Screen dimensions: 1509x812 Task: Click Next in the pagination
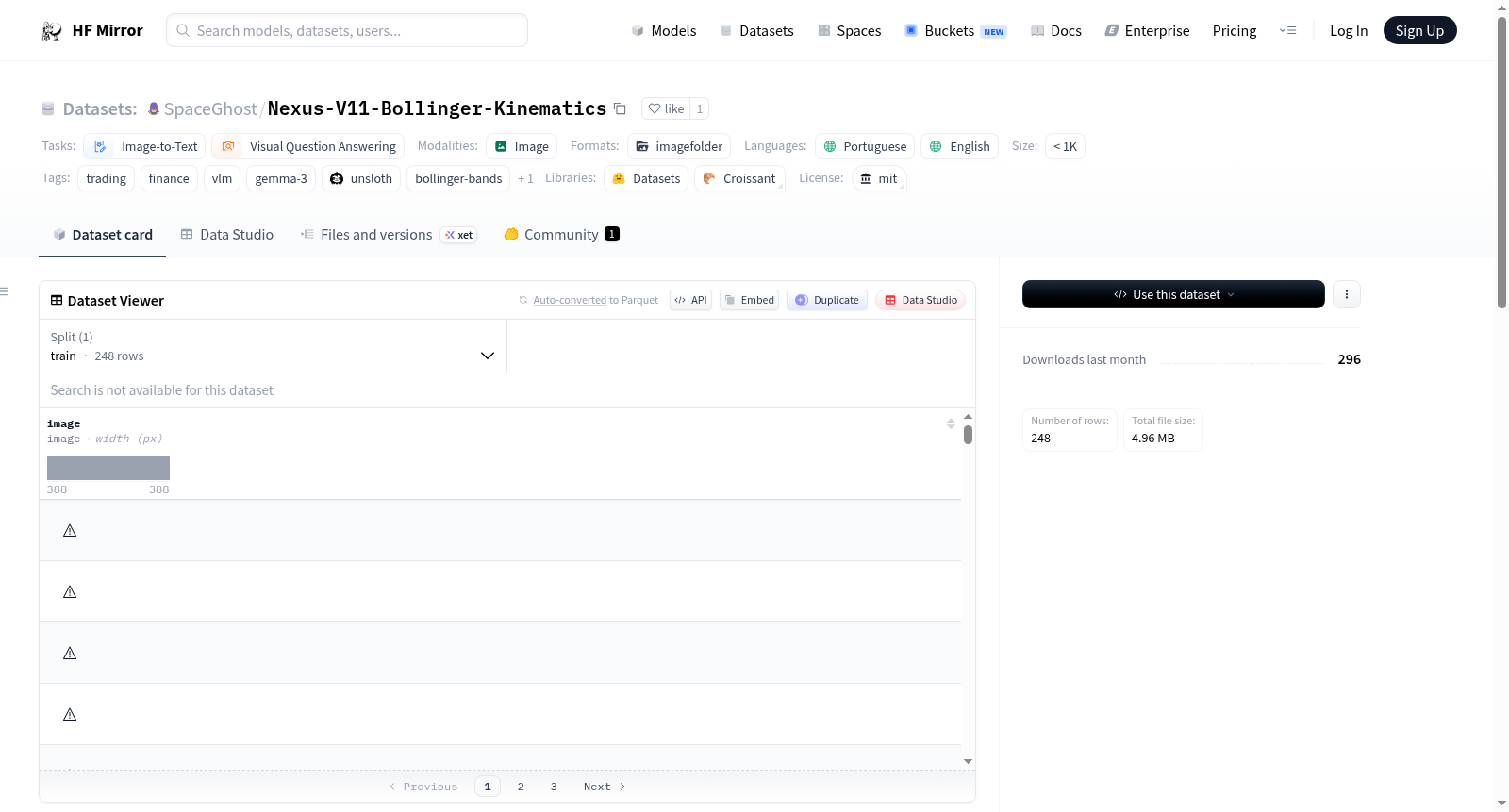605,787
